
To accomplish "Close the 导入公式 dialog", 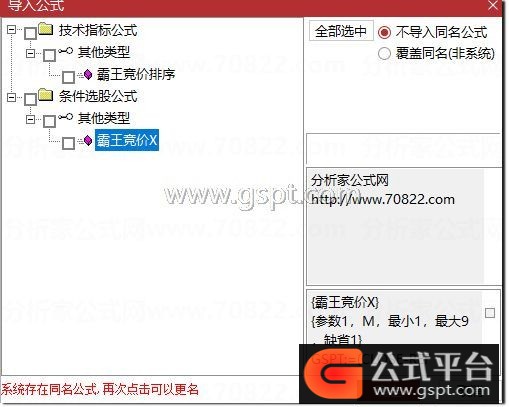I will pos(493,6).
